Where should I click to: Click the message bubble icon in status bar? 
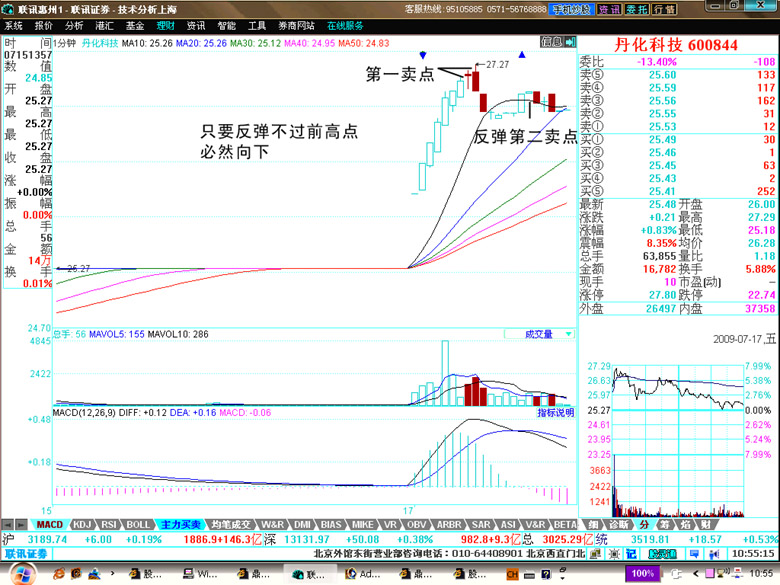[694, 554]
